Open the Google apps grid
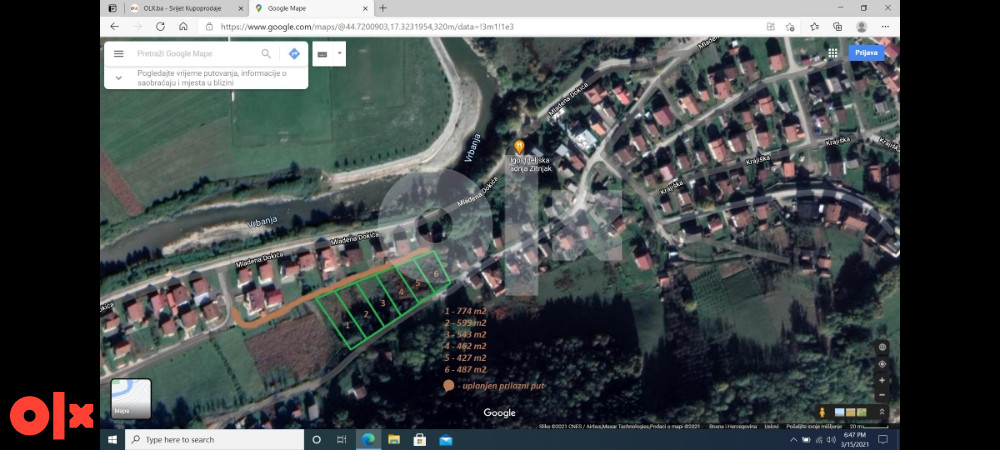 [x=832, y=53]
